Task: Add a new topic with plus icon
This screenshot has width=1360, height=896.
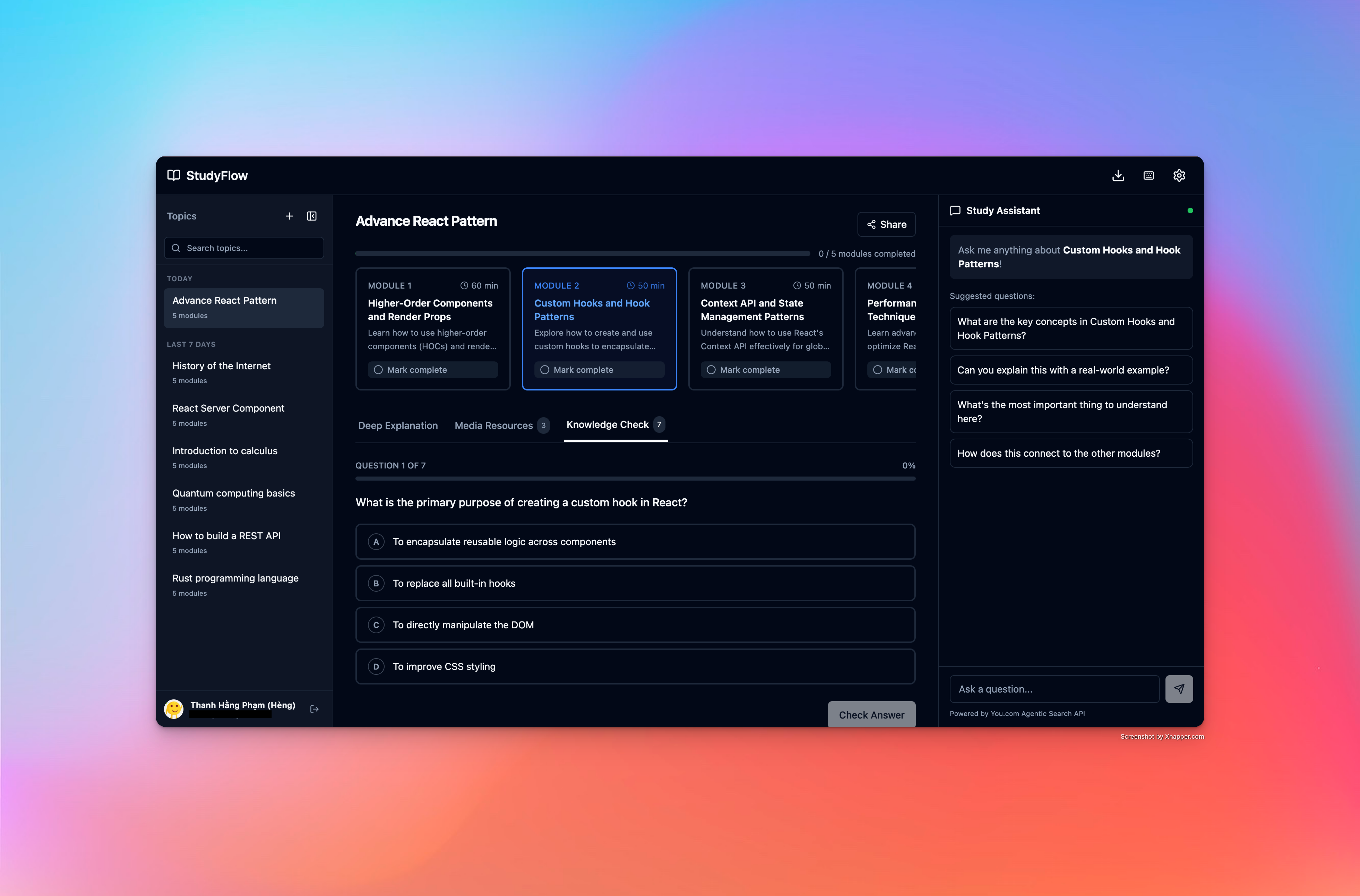Action: [289, 216]
